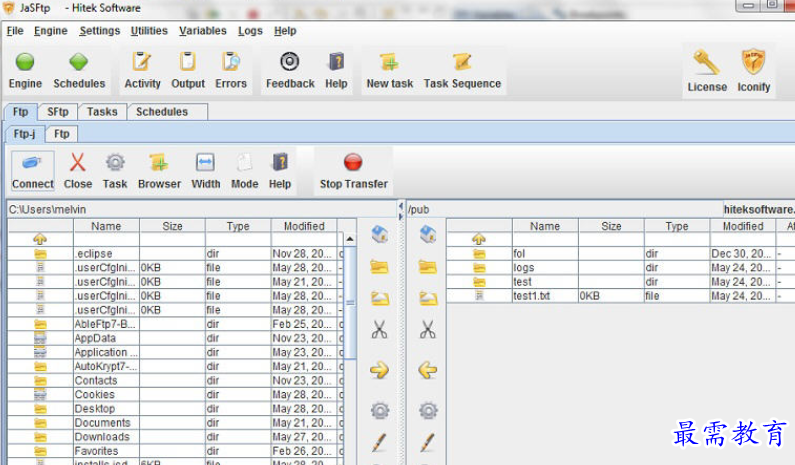Click the transfer Mode icon
This screenshot has width=795, height=465.
[244, 163]
